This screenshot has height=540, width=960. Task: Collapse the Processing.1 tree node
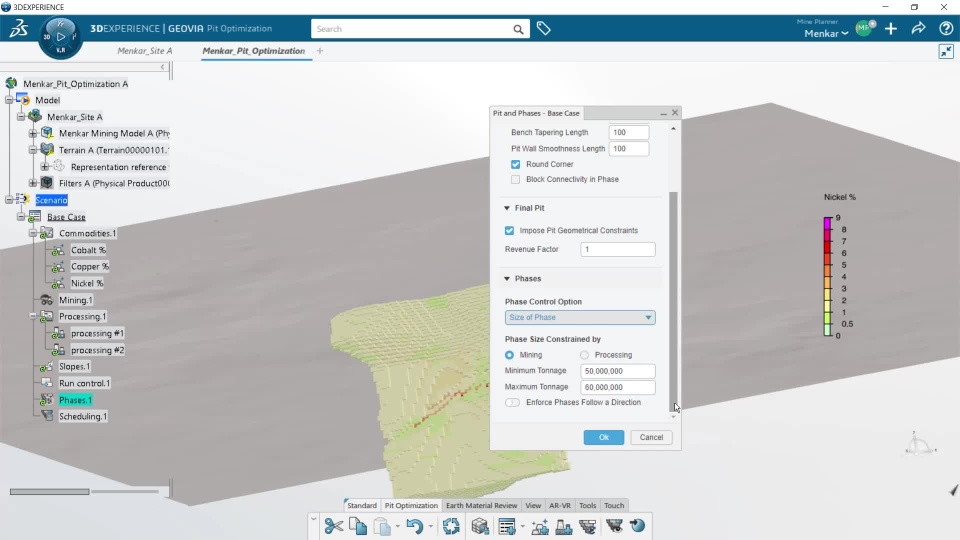coord(33,317)
